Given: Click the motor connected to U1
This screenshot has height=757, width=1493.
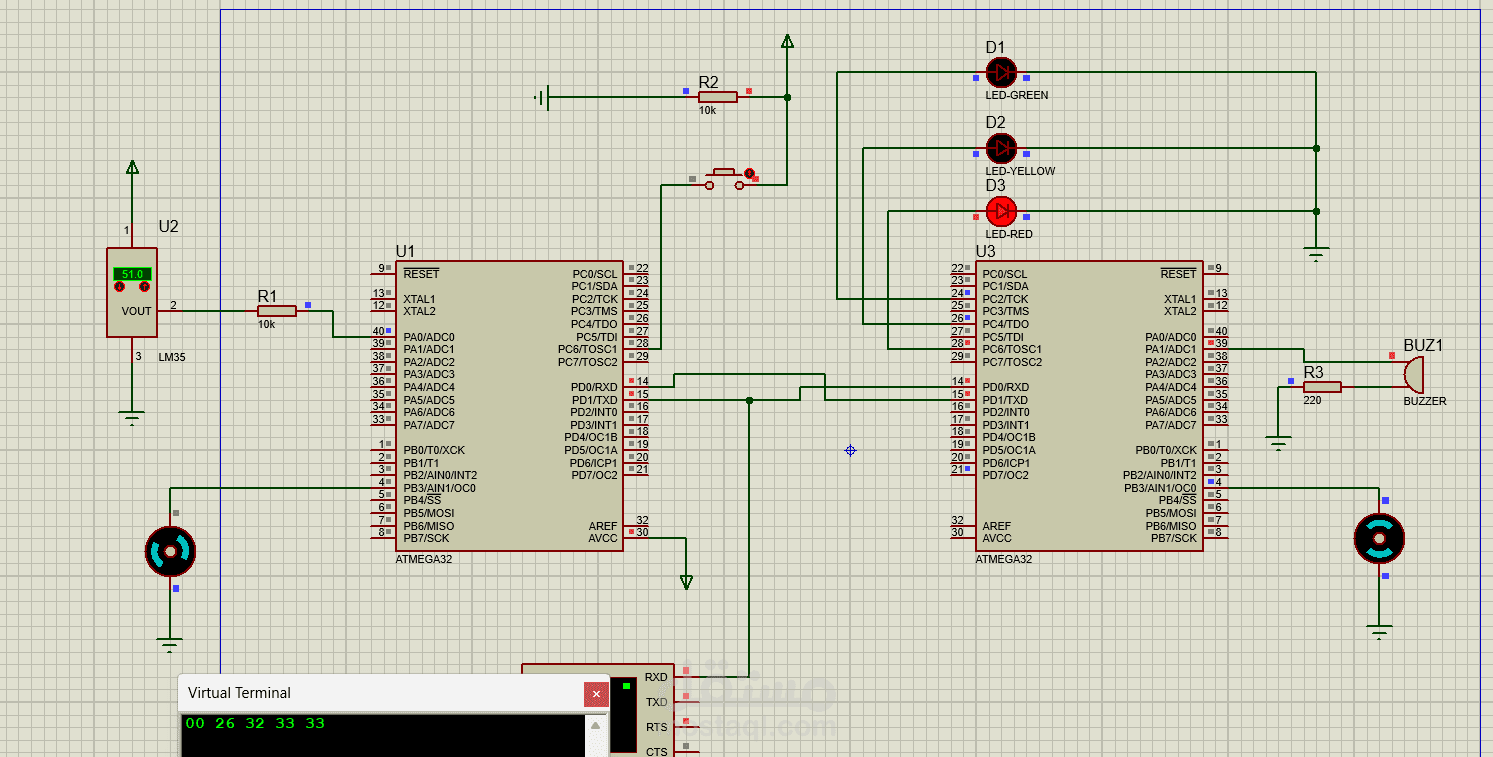Looking at the screenshot, I should click(x=170, y=549).
